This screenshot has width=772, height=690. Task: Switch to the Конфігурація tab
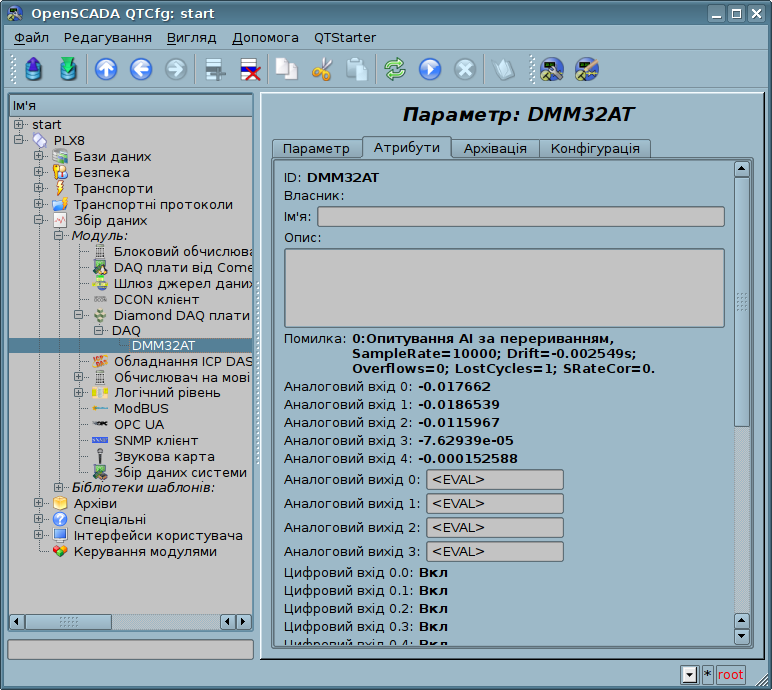(x=595, y=148)
